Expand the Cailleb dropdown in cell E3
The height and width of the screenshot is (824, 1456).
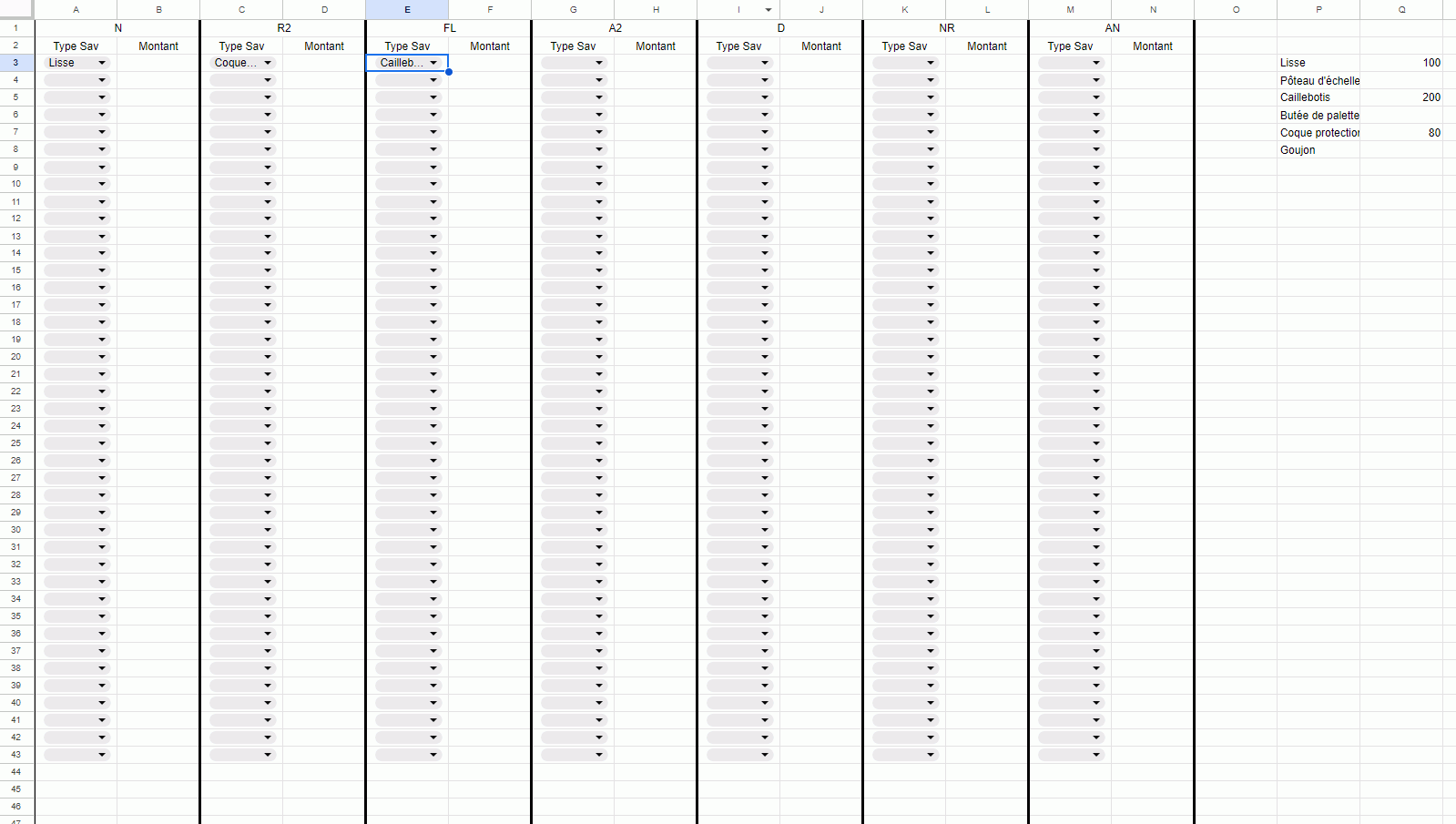click(x=408, y=63)
